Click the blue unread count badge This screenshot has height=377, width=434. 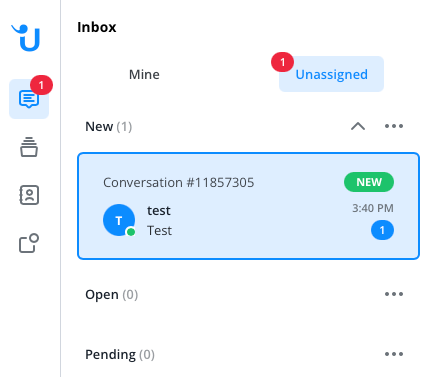[382, 230]
